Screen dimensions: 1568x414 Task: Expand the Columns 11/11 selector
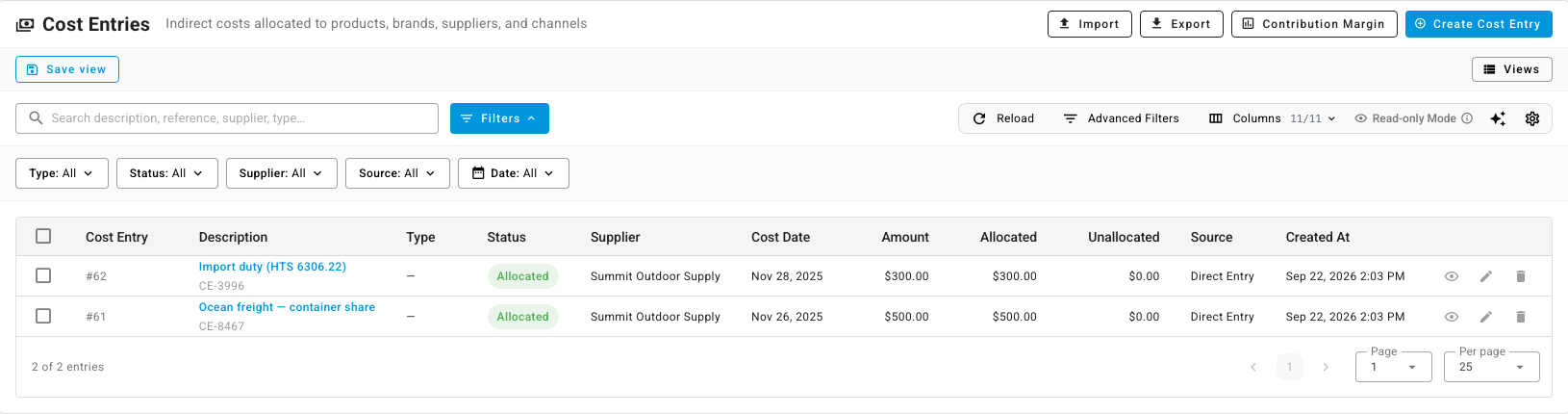(x=1272, y=118)
